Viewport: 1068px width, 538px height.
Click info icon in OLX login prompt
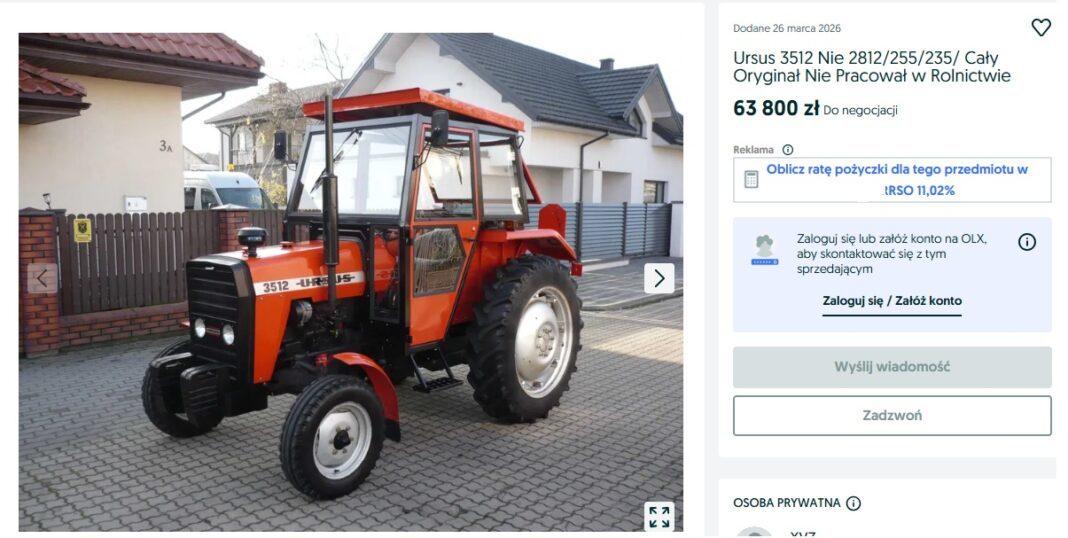point(1026,242)
